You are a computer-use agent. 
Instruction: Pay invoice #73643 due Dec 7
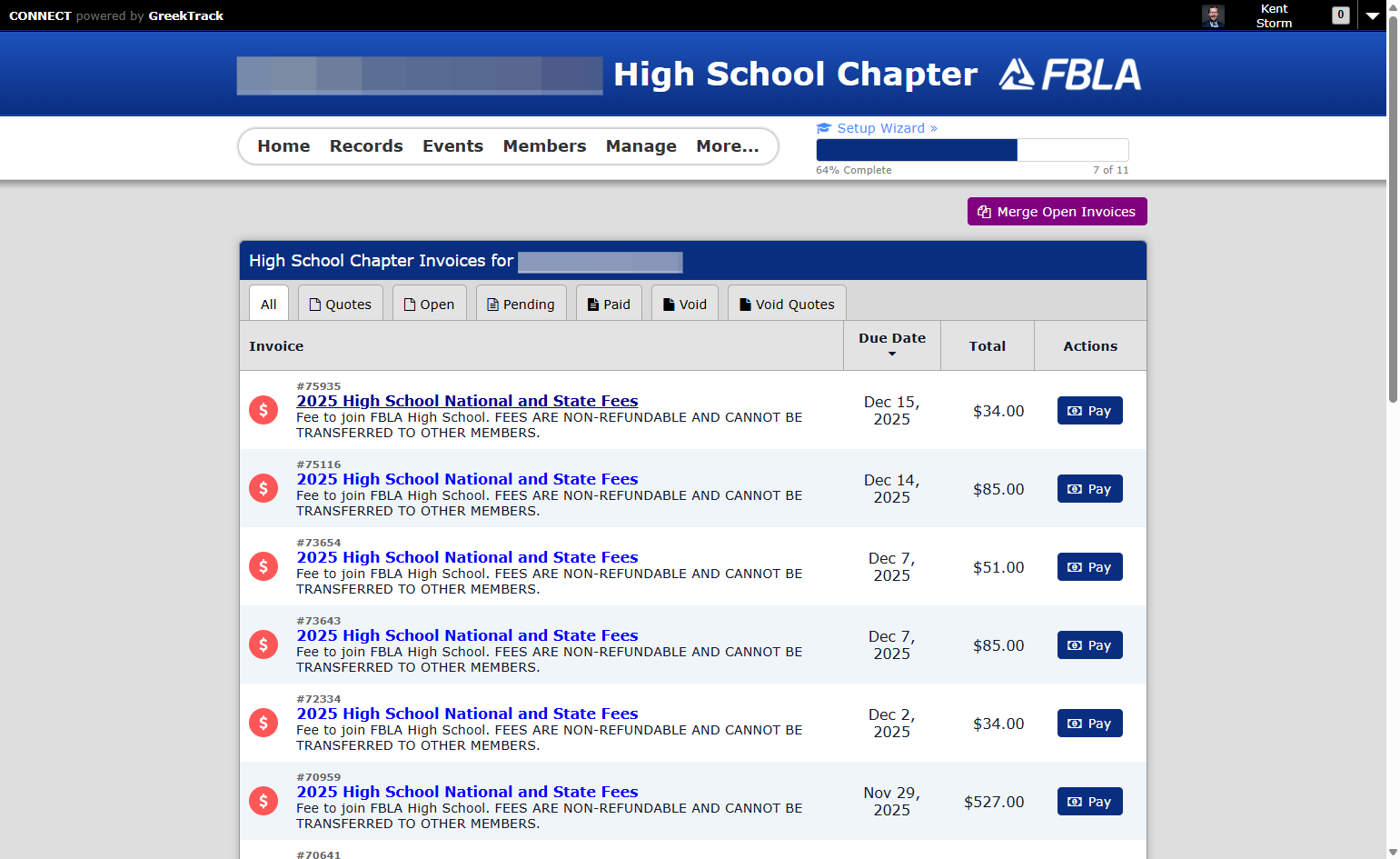point(1090,644)
